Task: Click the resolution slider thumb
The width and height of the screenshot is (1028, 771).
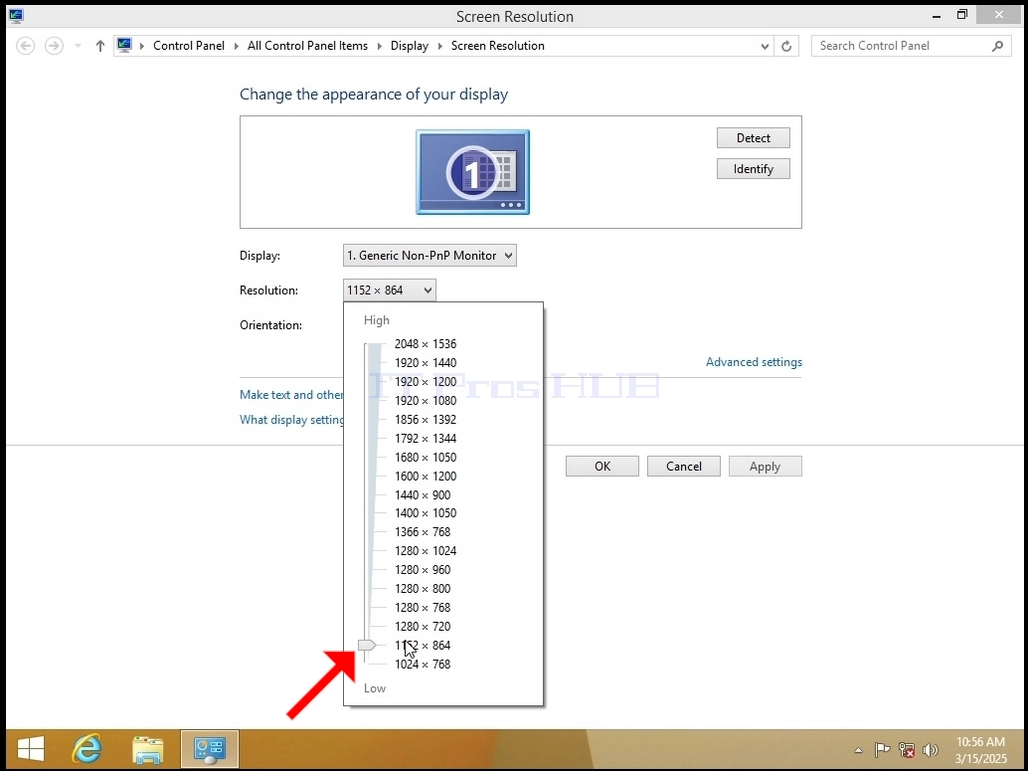Action: coord(367,646)
